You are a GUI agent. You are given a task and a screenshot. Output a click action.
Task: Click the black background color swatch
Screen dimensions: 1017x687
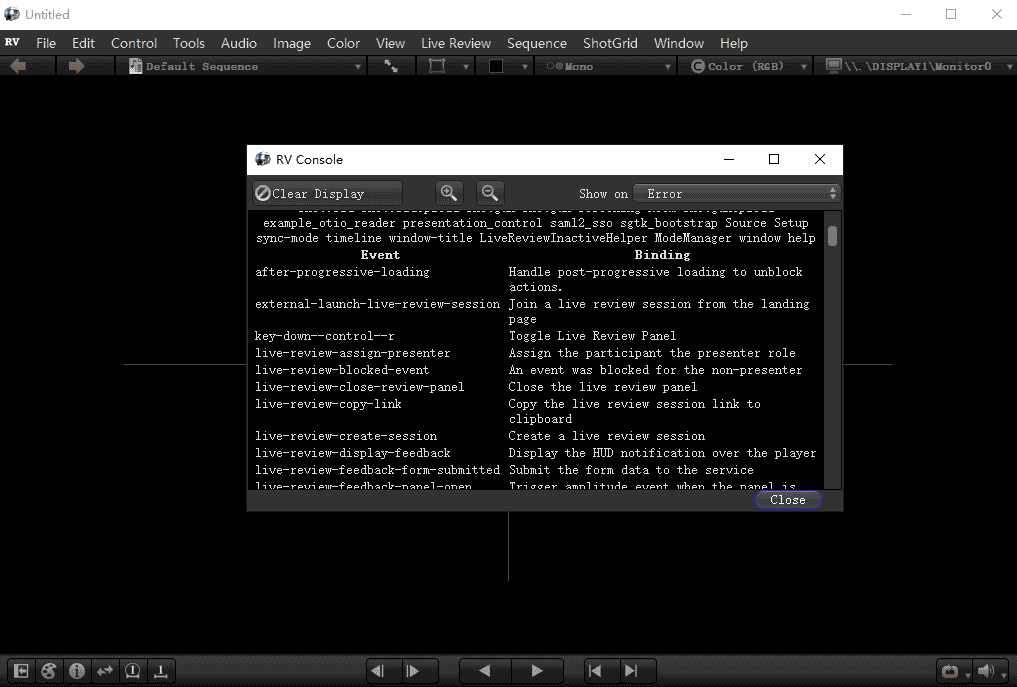point(496,66)
